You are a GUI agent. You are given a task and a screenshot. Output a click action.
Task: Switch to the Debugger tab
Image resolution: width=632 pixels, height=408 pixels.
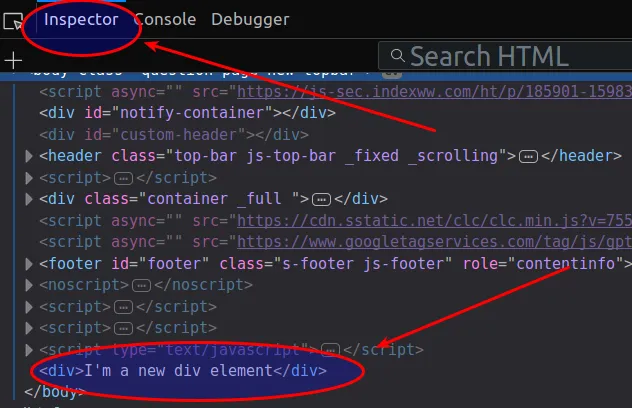tap(250, 19)
